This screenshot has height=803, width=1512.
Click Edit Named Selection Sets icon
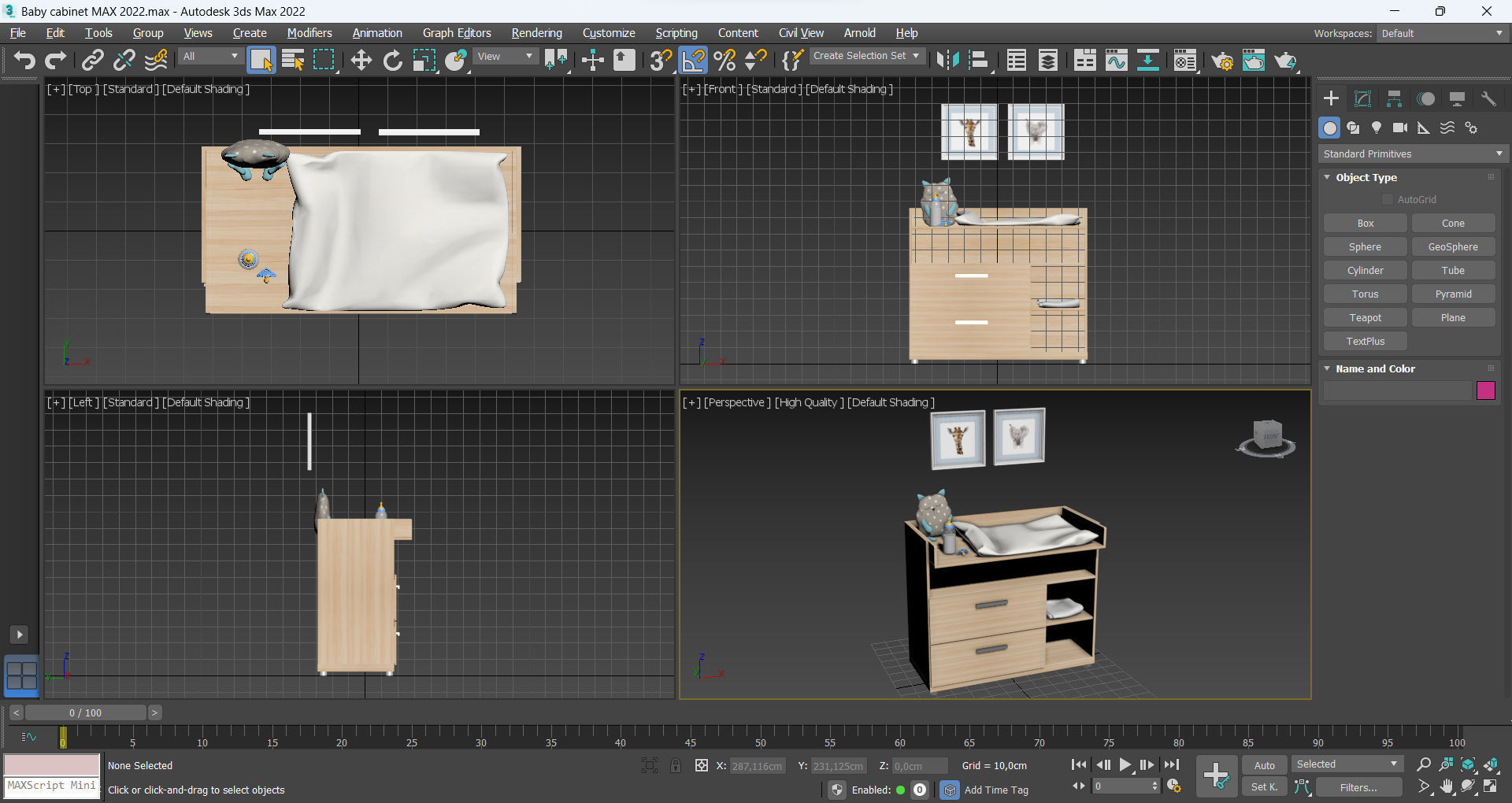[x=792, y=60]
